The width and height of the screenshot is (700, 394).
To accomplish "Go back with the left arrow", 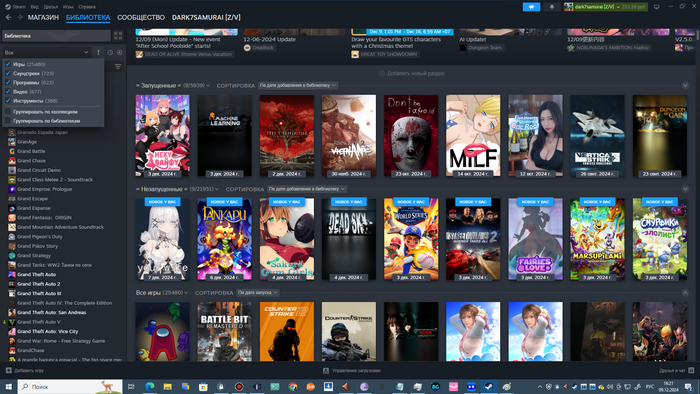I will tap(8, 17).
